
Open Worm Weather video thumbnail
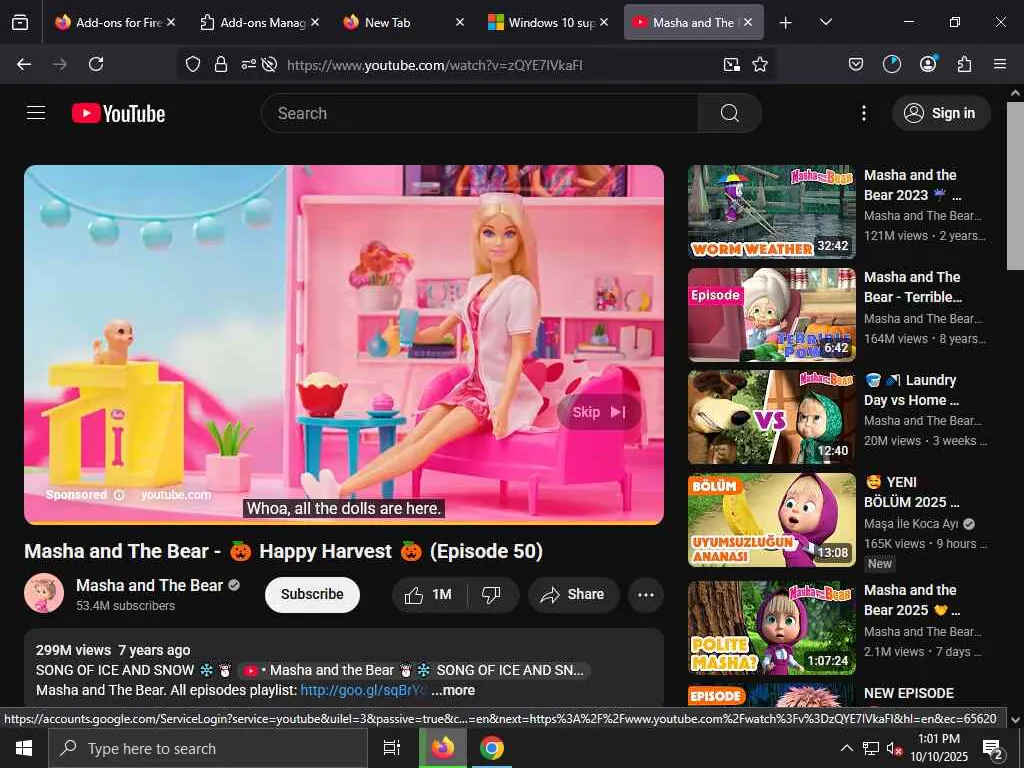[x=771, y=212]
